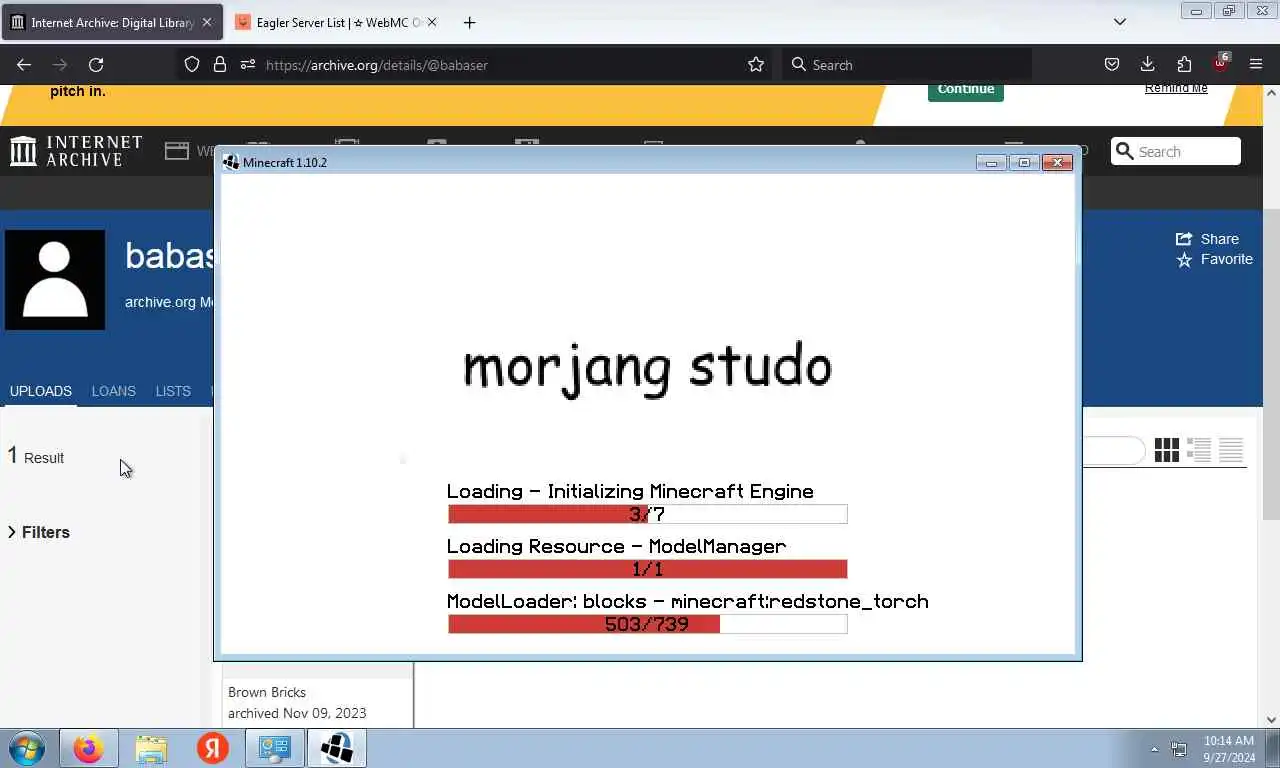
Task: Click the ModelManager 1/1 progress bar
Action: 647,569
